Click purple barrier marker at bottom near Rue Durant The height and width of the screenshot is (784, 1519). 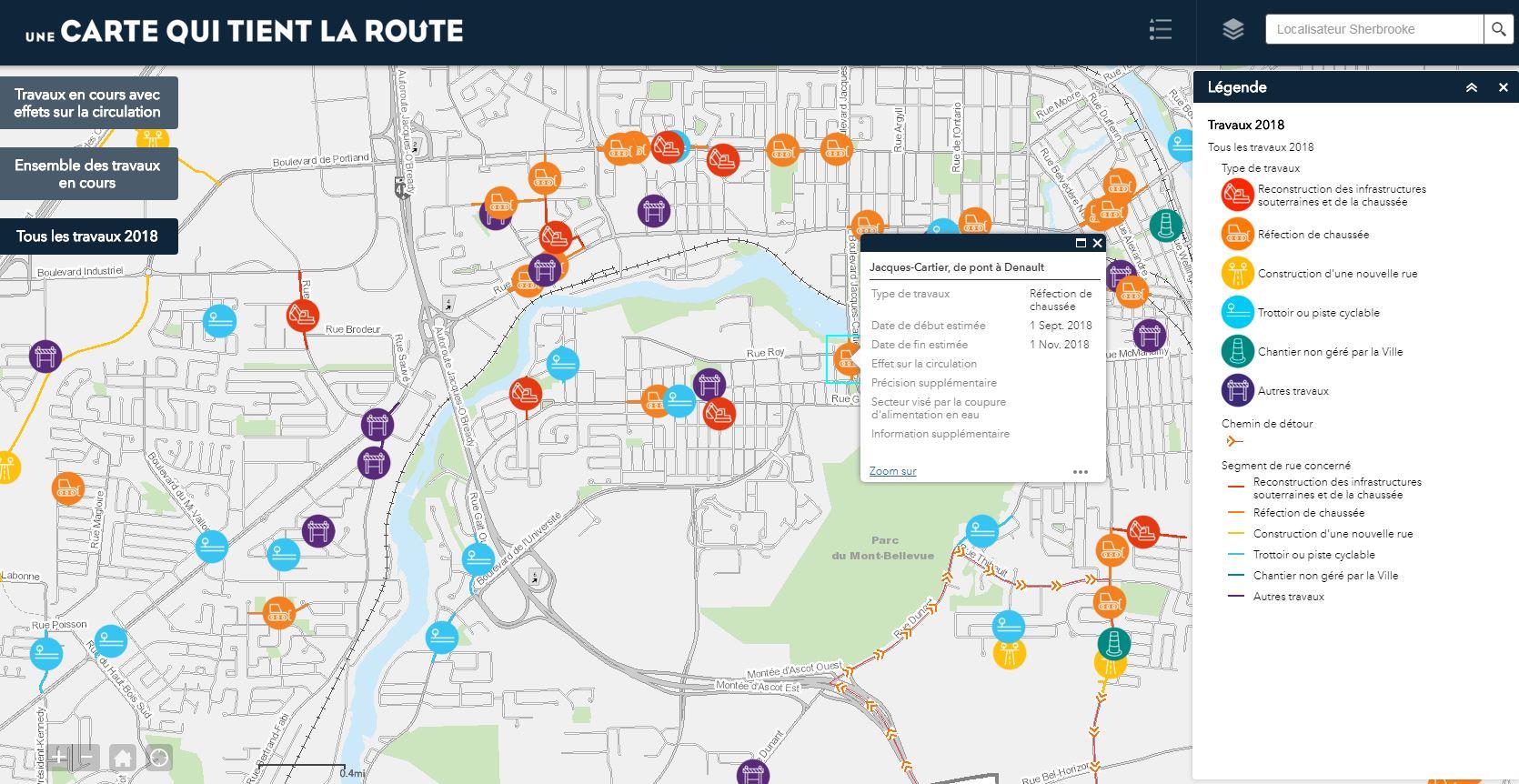pyautogui.click(x=752, y=773)
